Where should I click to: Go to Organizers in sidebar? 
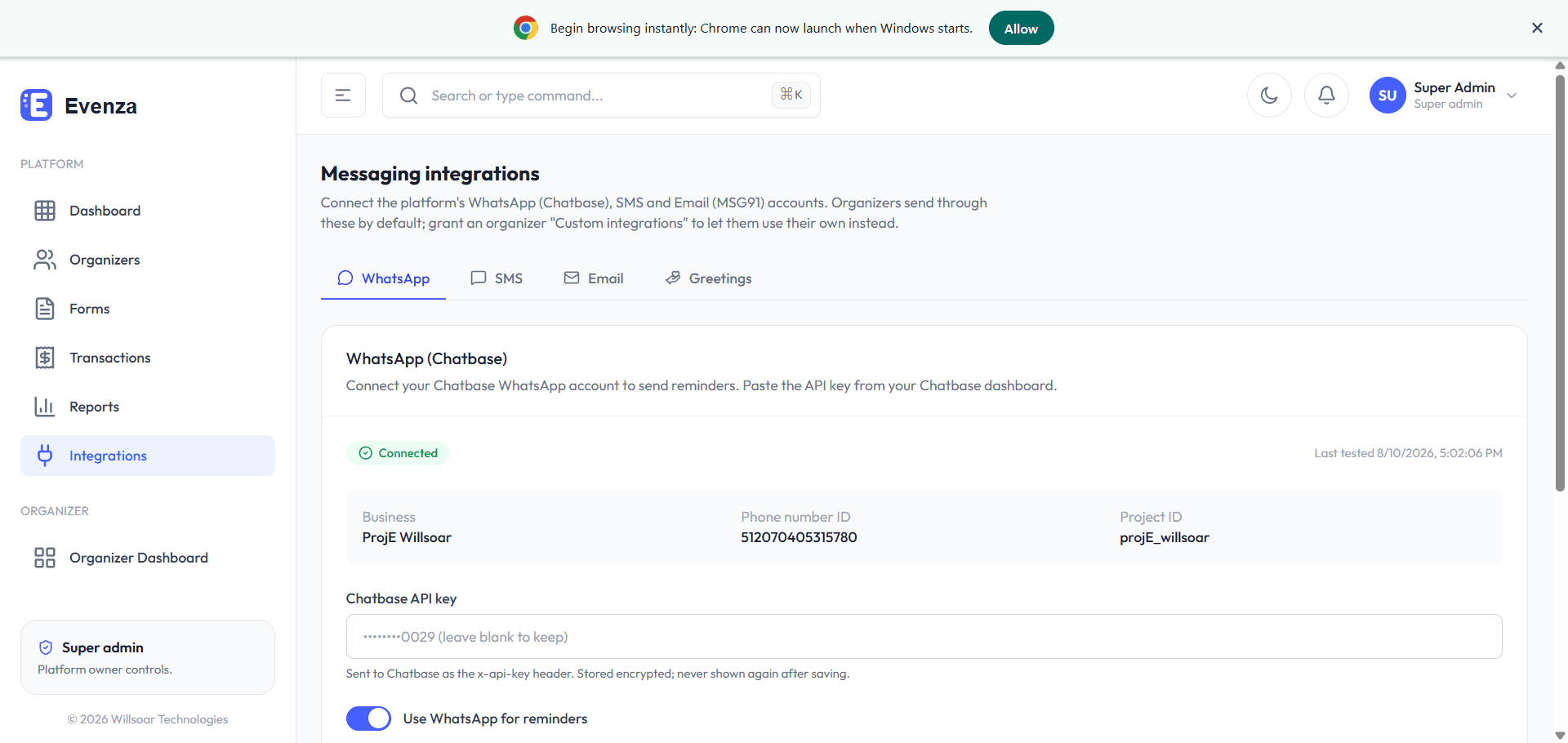coord(148,260)
